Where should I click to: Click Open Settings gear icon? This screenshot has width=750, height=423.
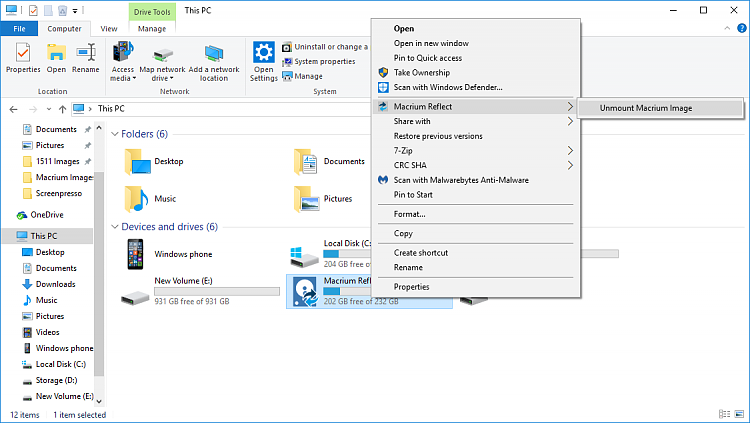264,52
